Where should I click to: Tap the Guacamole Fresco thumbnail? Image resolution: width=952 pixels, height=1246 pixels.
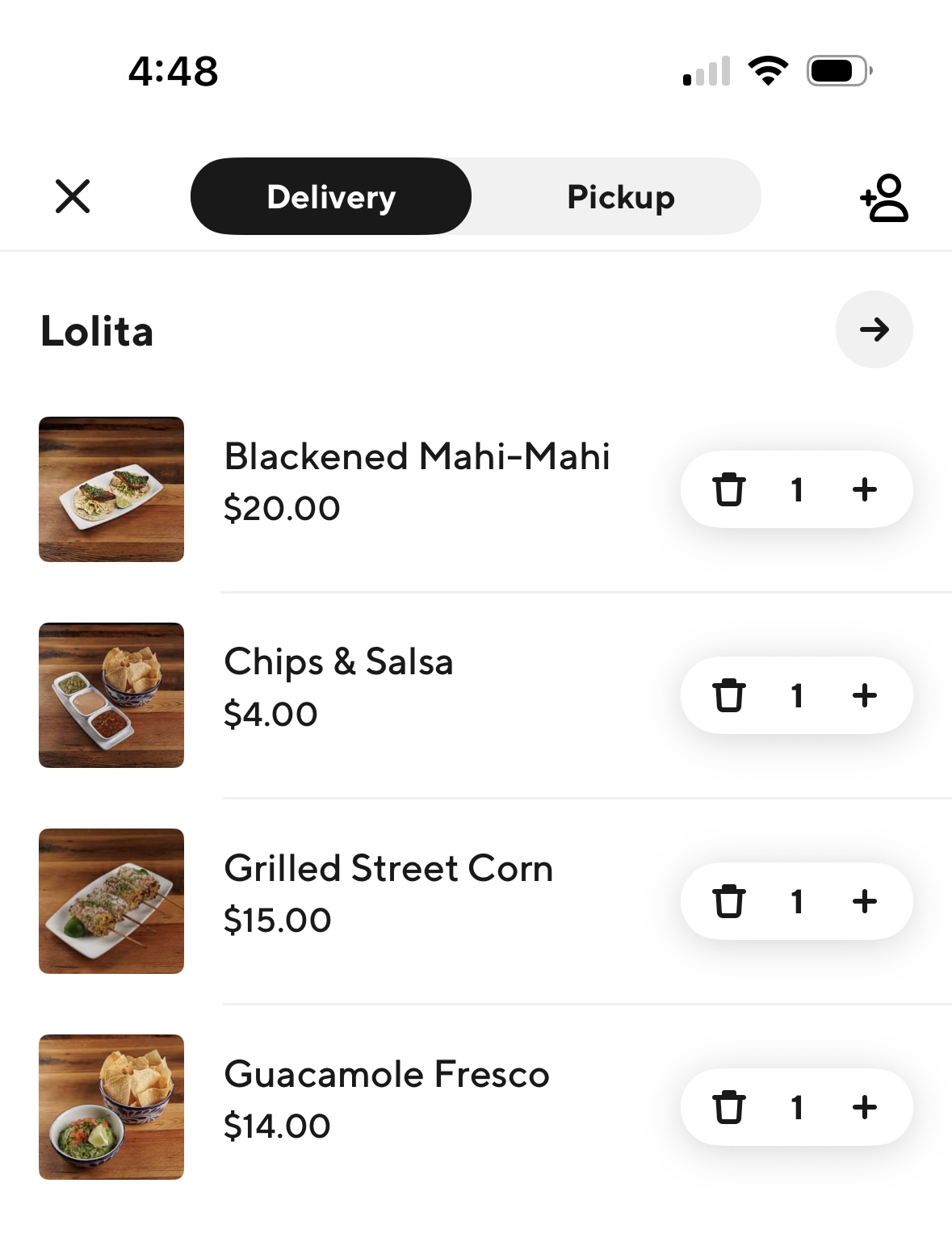click(111, 1107)
